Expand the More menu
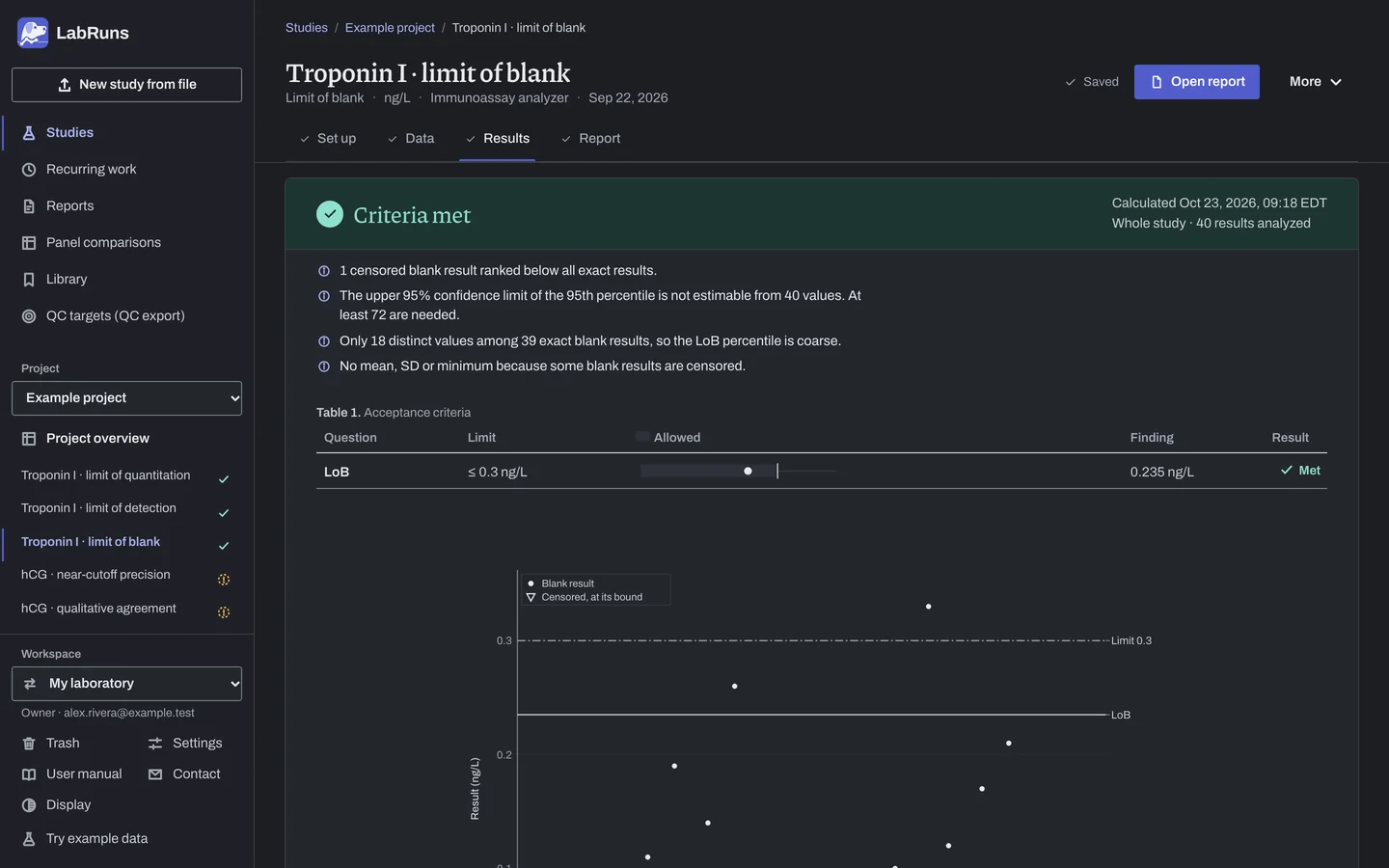The height and width of the screenshot is (868, 1389). point(1316,82)
